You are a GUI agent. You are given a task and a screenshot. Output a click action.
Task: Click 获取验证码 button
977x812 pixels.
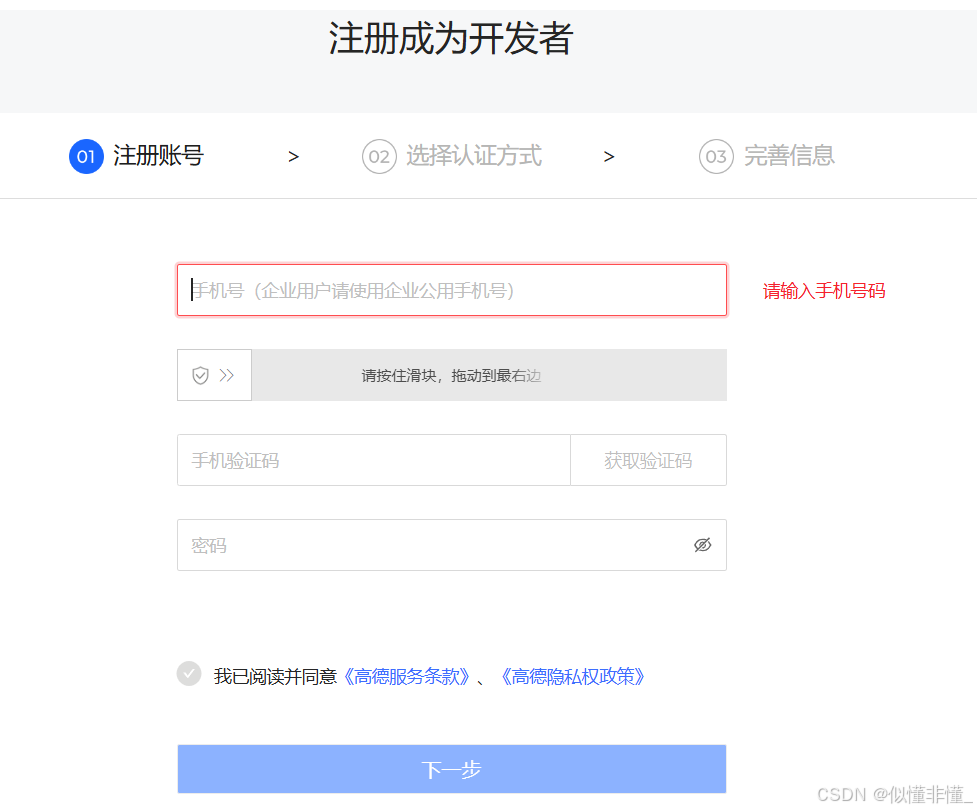(649, 461)
